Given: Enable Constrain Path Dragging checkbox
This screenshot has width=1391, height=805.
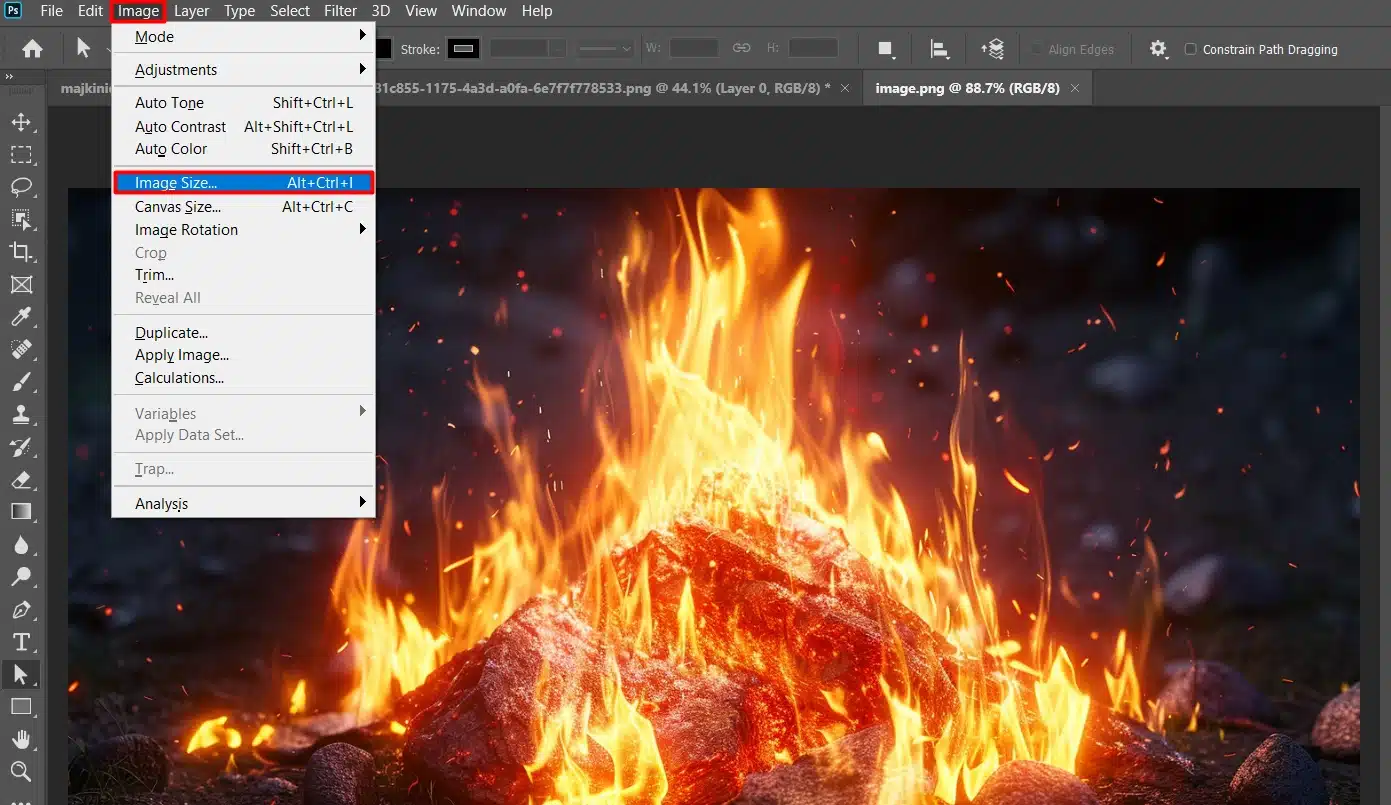Looking at the screenshot, I should [1190, 49].
